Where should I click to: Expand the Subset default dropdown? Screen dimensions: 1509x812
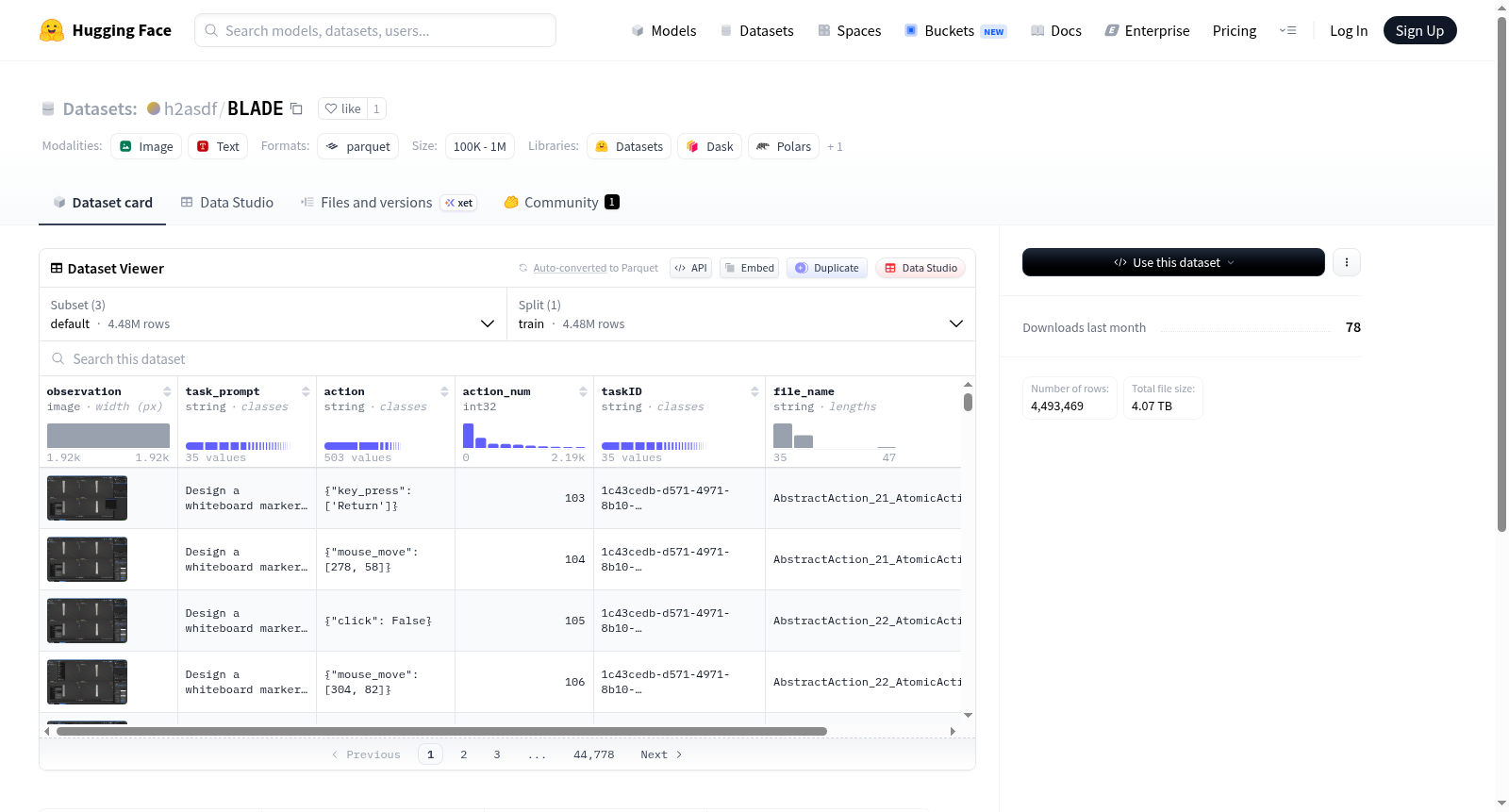pos(273,314)
